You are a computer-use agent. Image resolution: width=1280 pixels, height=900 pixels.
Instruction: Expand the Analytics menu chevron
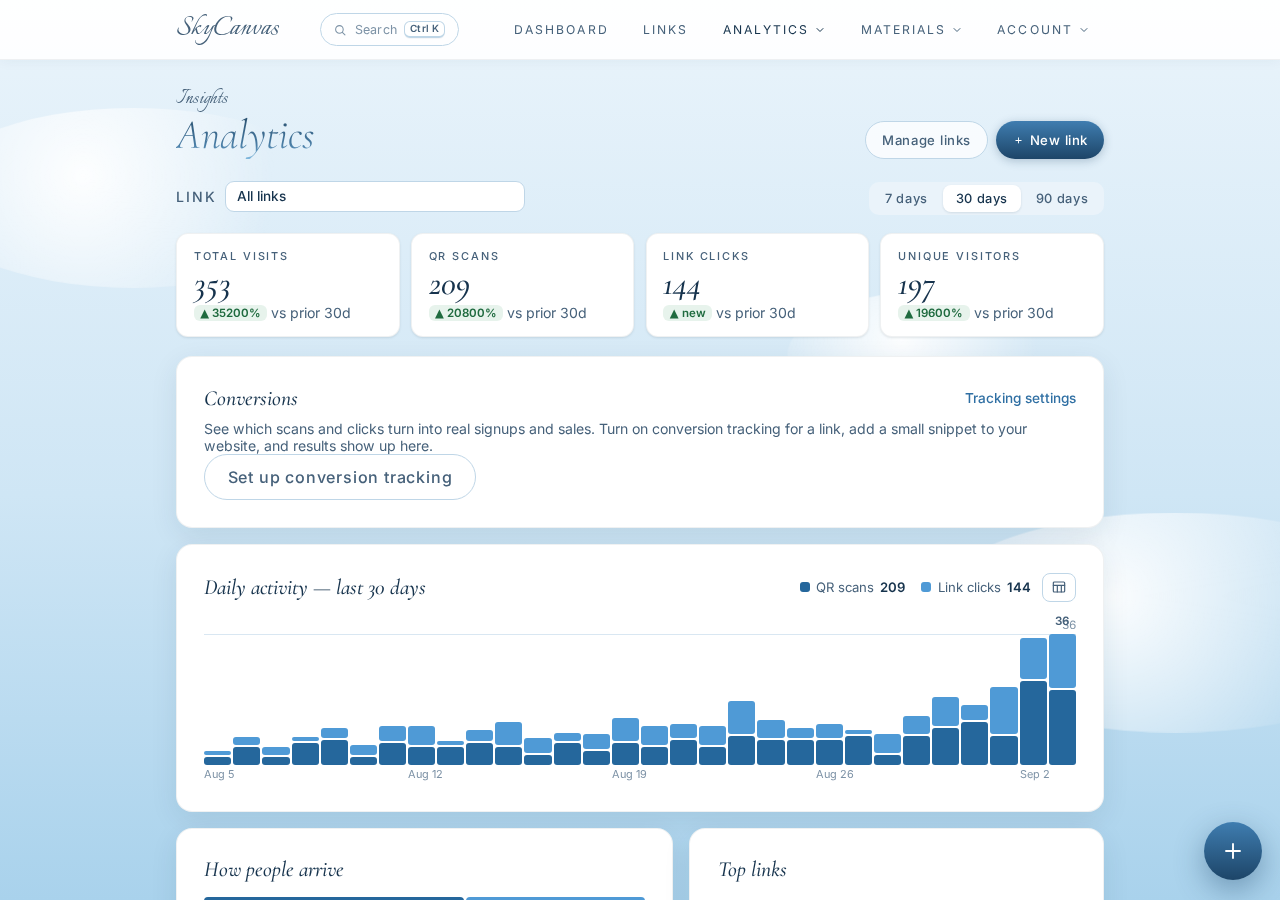point(820,30)
